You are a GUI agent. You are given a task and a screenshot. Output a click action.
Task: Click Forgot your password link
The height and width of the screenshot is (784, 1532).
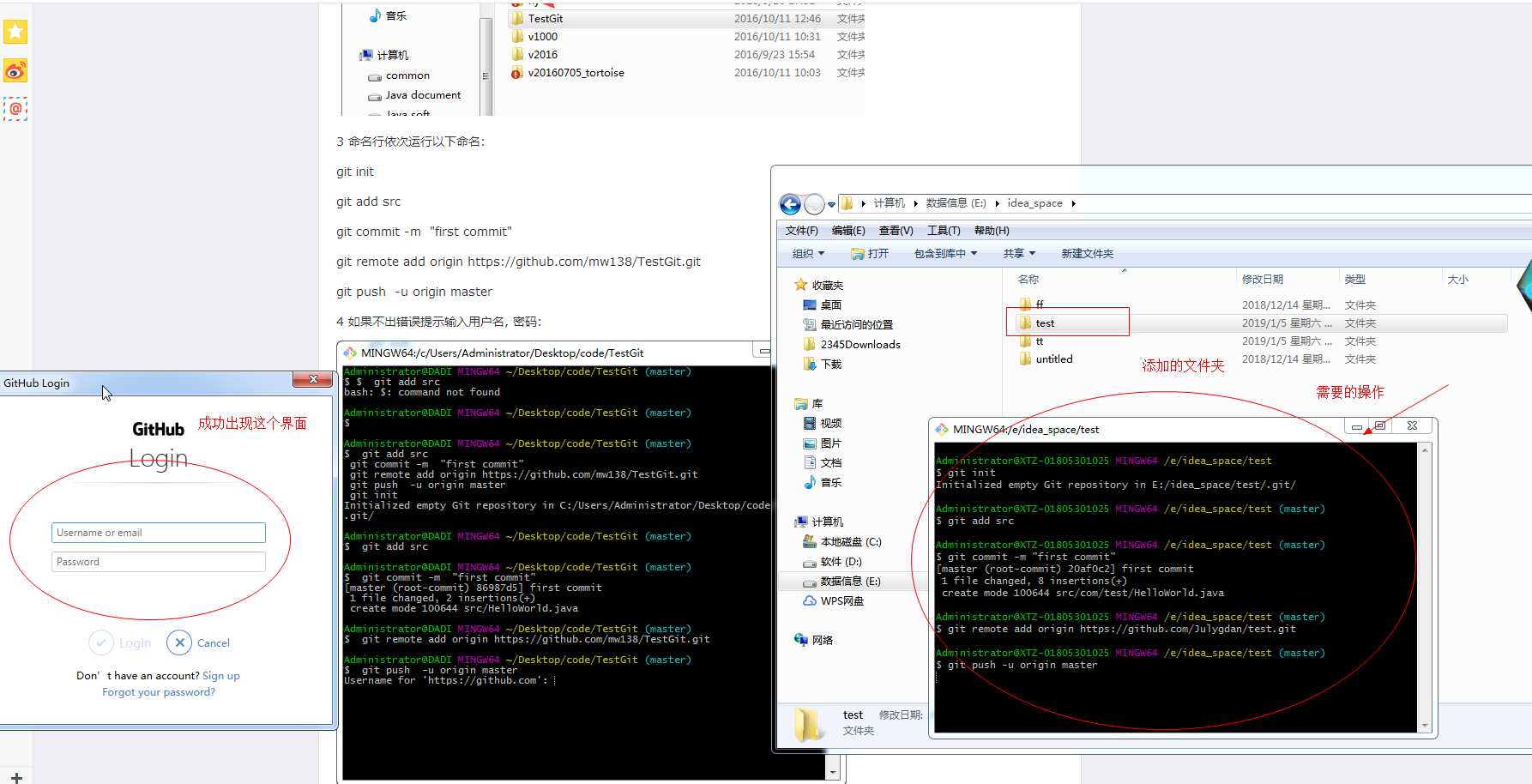pos(159,692)
